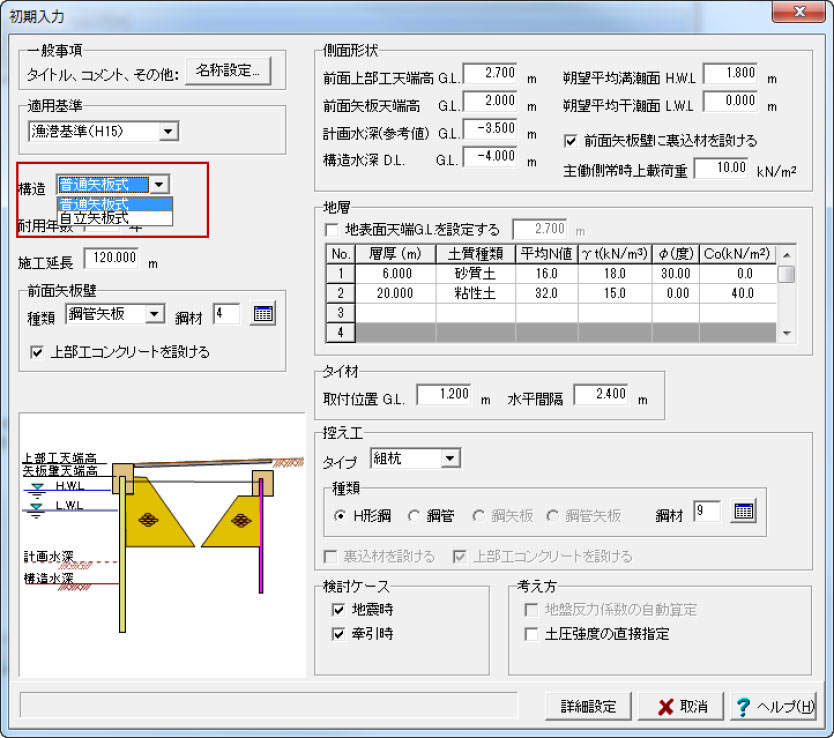The image size is (834, 738).
Task: Toggle 上部工コンクリートを設ける under 前面矢板壁
Action: pyautogui.click(x=37, y=352)
